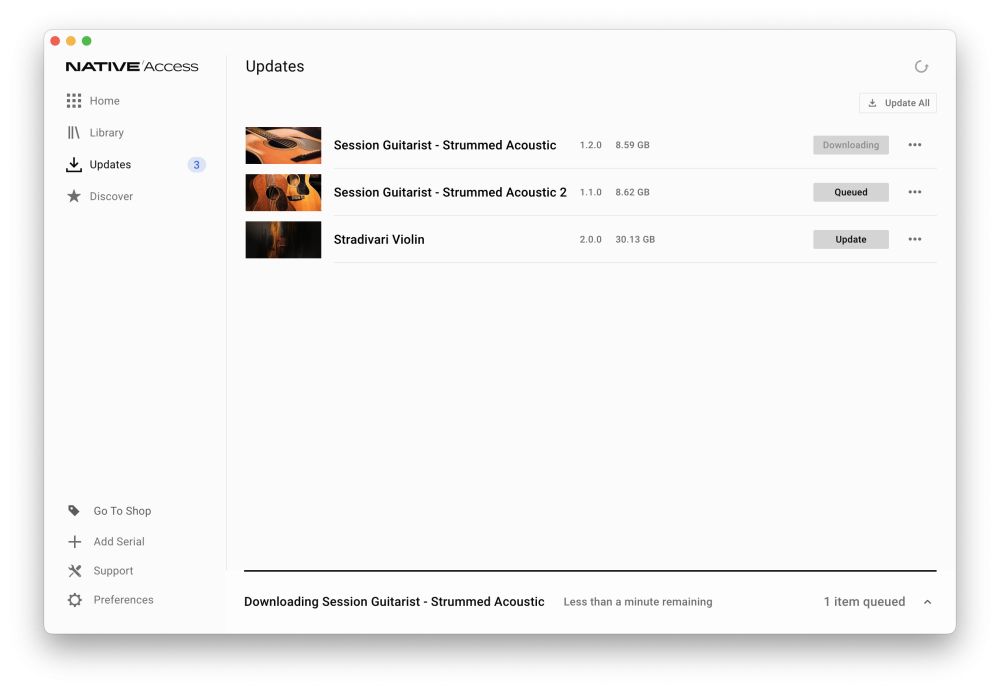Open the Home grid icon in sidebar
This screenshot has width=1000, height=692.
click(x=74, y=101)
